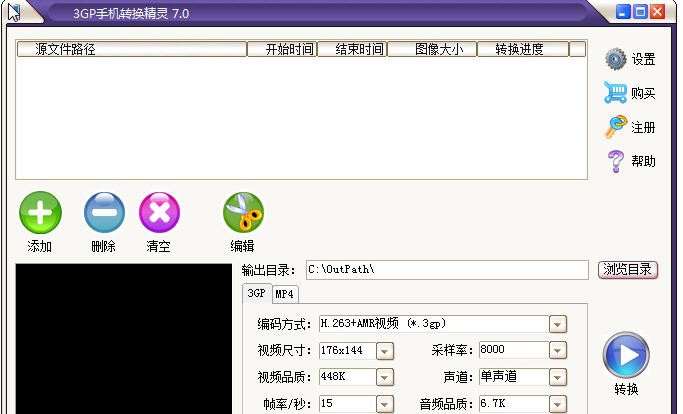Click the 单声道 channel value
The width and height of the screenshot is (683, 414).
tap(498, 376)
